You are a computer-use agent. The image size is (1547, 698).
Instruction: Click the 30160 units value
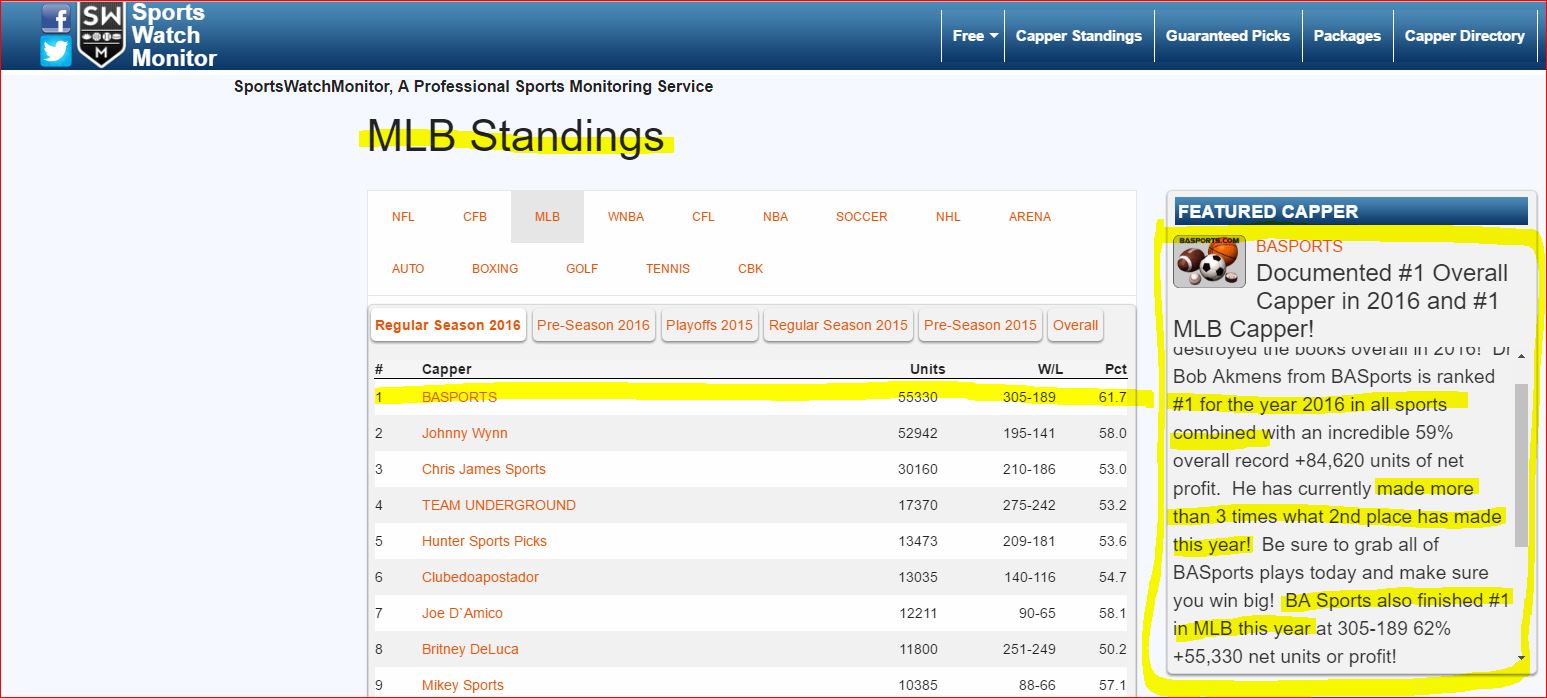(x=918, y=469)
